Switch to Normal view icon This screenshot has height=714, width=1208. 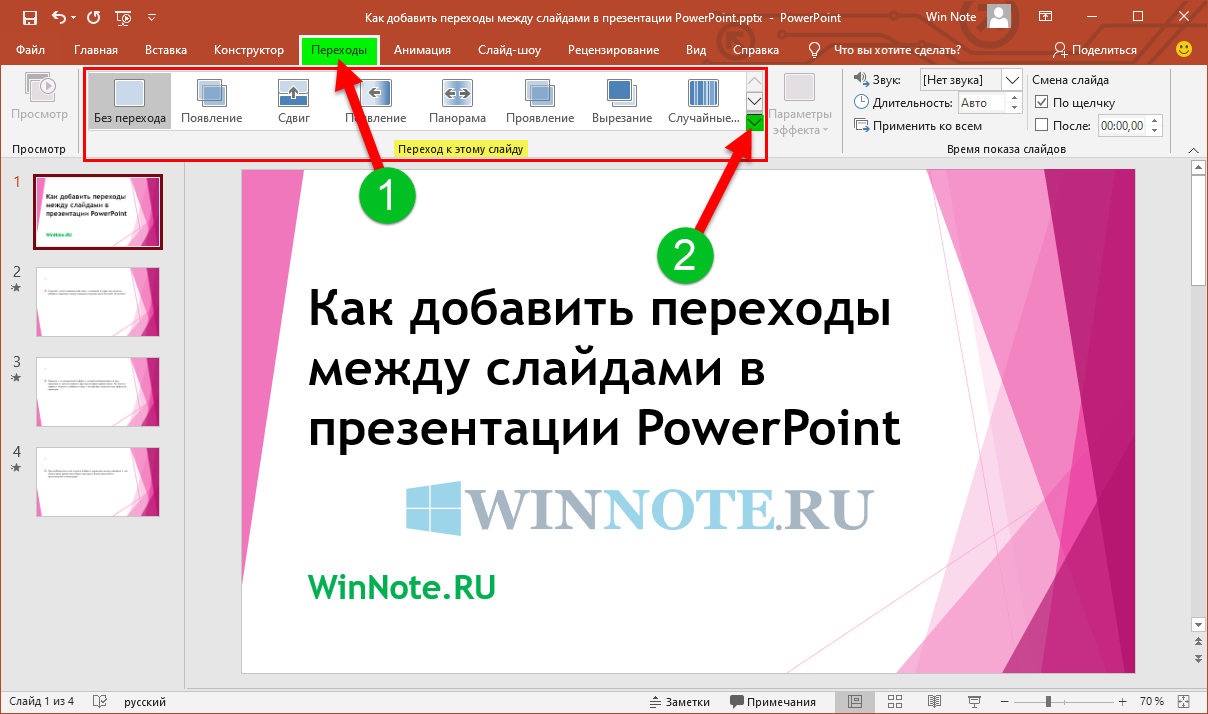(855, 701)
